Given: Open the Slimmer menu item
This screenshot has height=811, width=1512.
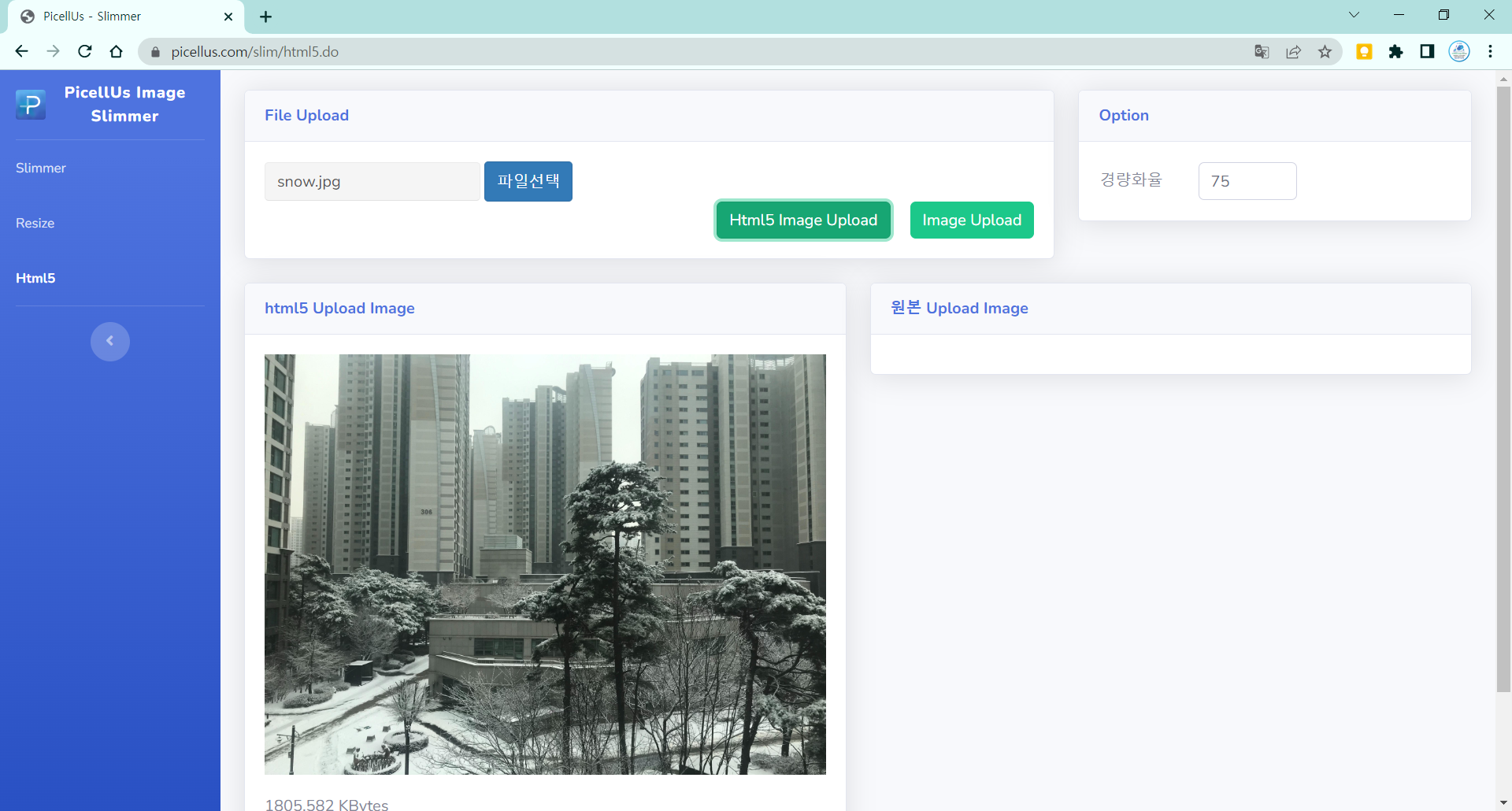Looking at the screenshot, I should (x=41, y=168).
